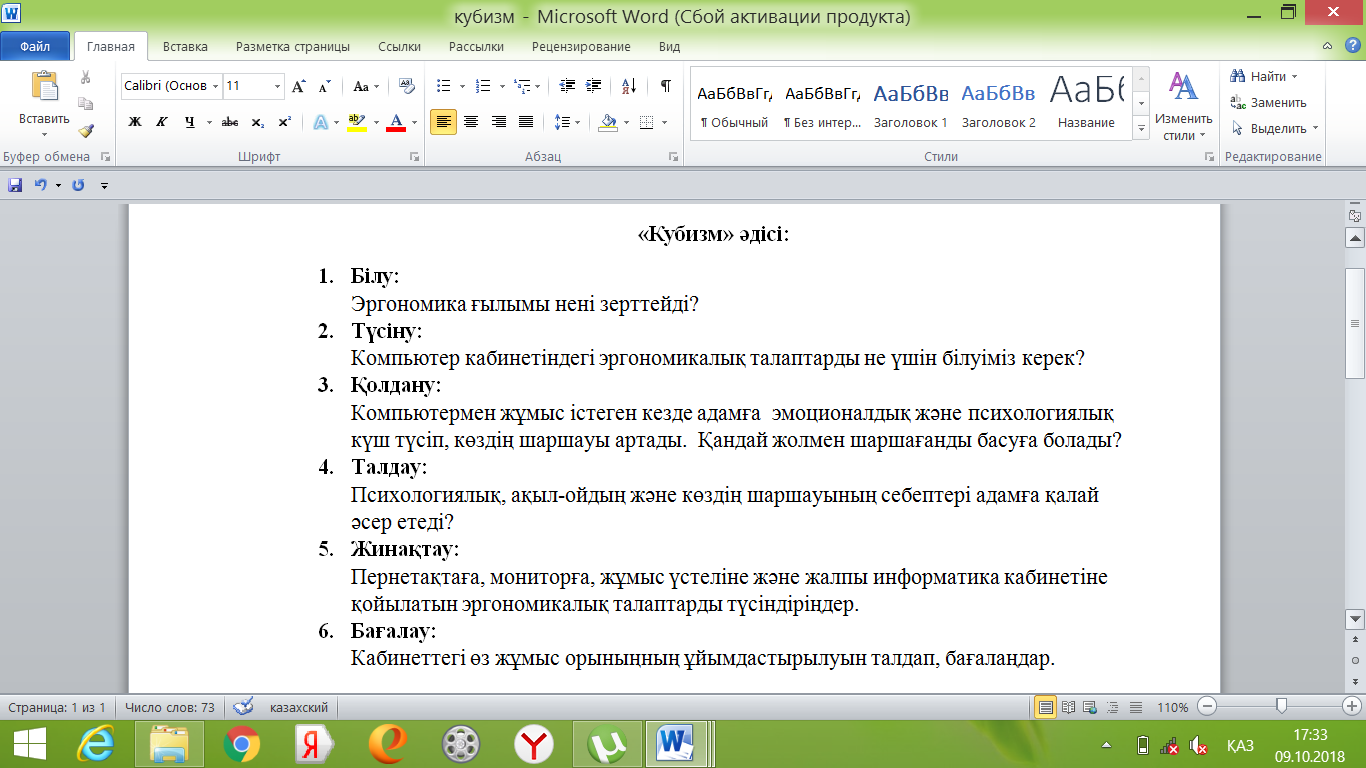Screen dimensions: 1366x768
Task: Switch to the Вид tab
Action: click(x=669, y=46)
